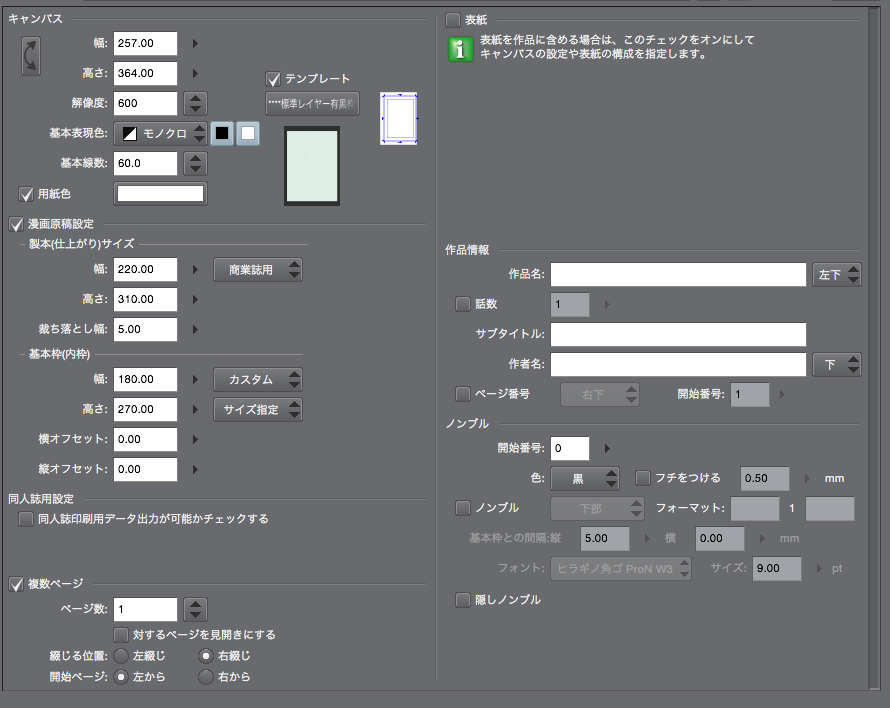
Task: Enable the 表紙 cover page checkbox
Action: point(453,19)
